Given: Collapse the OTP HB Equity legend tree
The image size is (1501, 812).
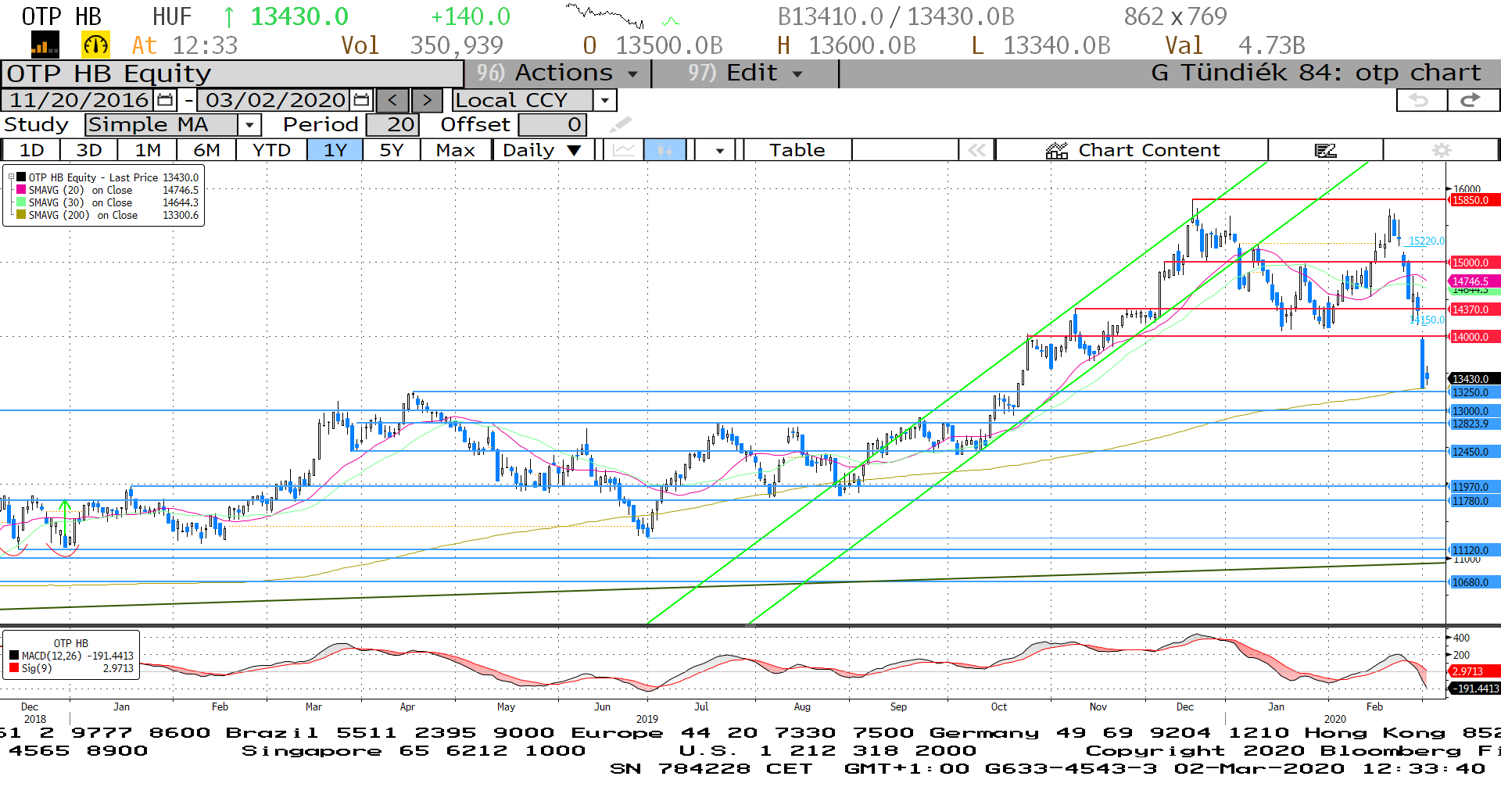Looking at the screenshot, I should point(11,177).
